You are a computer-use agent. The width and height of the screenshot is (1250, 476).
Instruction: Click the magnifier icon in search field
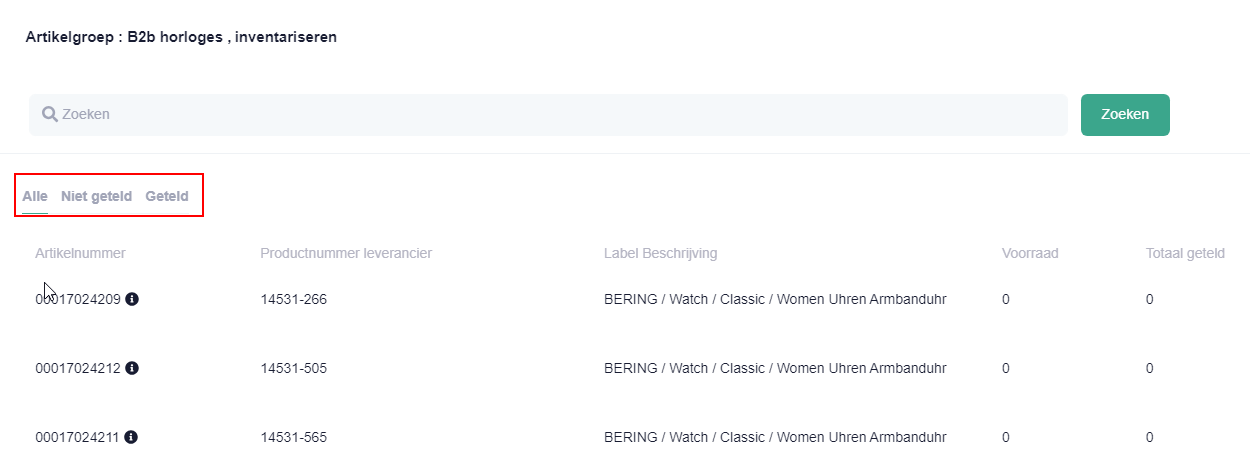49,114
